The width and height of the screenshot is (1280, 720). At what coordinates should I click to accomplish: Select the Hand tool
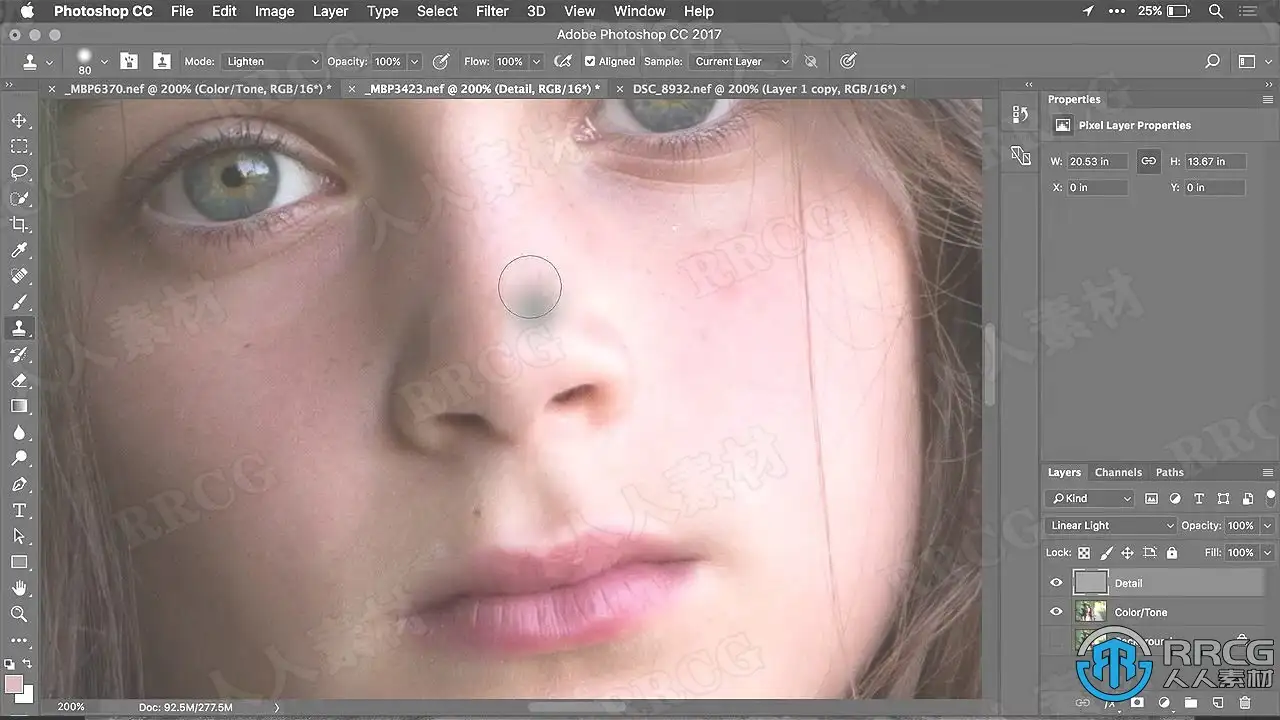(19, 588)
